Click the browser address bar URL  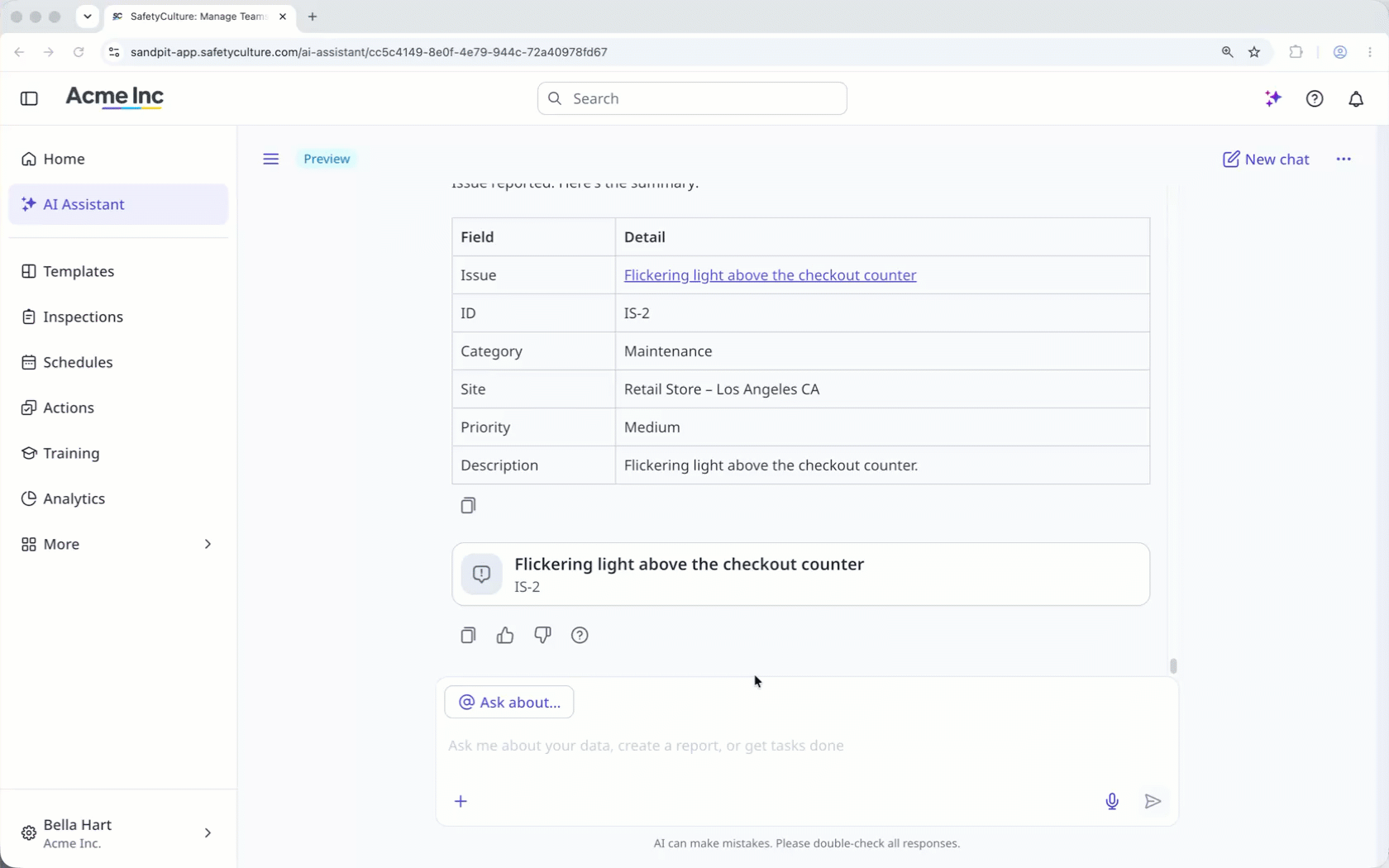tap(369, 52)
